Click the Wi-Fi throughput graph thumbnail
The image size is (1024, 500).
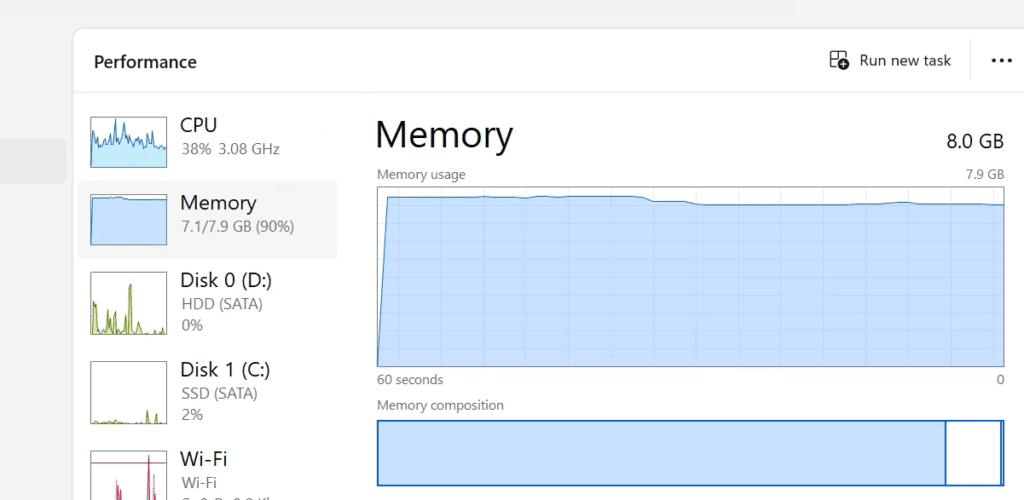pos(128,476)
